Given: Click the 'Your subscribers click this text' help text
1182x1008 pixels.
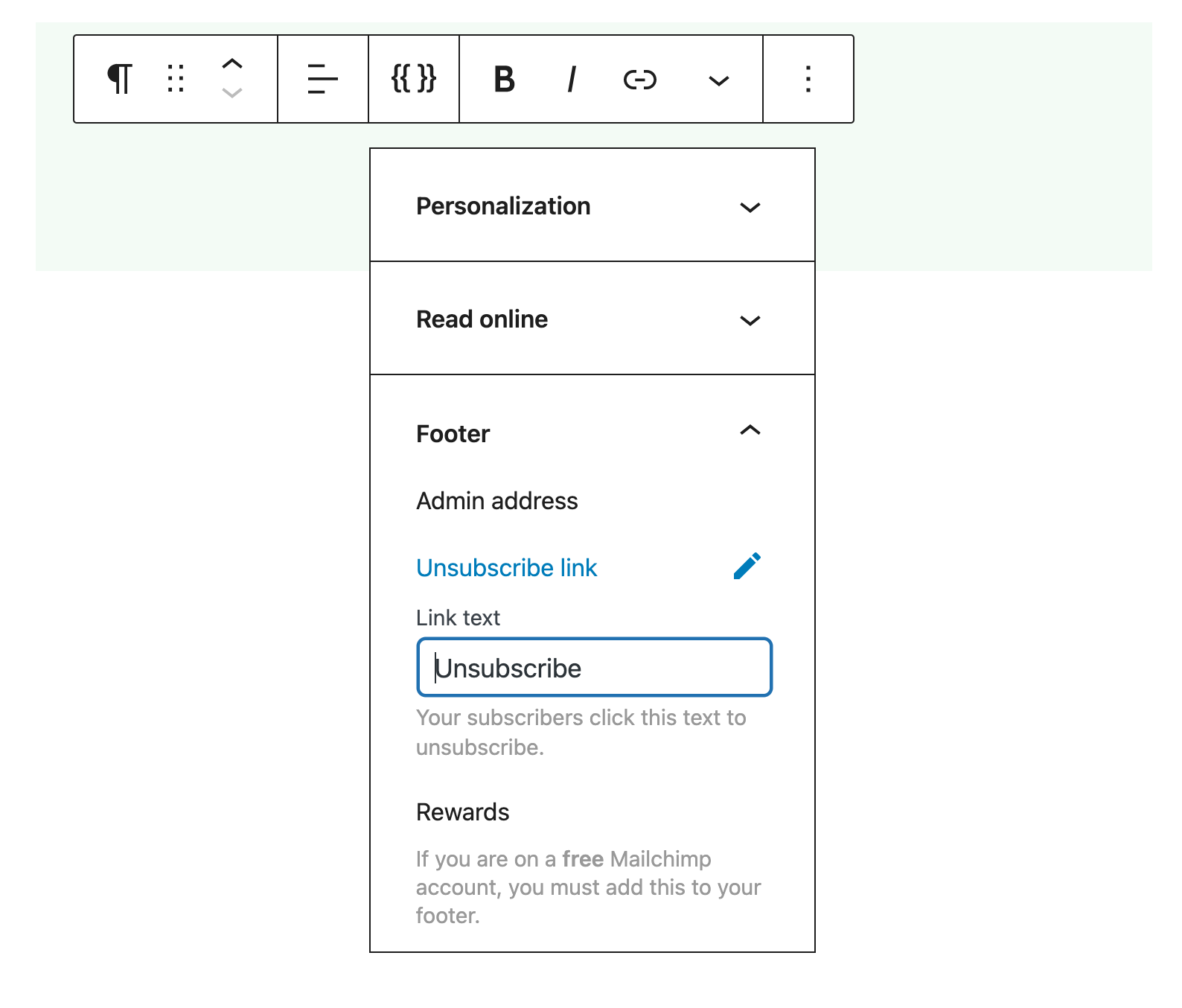Looking at the screenshot, I should pyautogui.click(x=581, y=733).
